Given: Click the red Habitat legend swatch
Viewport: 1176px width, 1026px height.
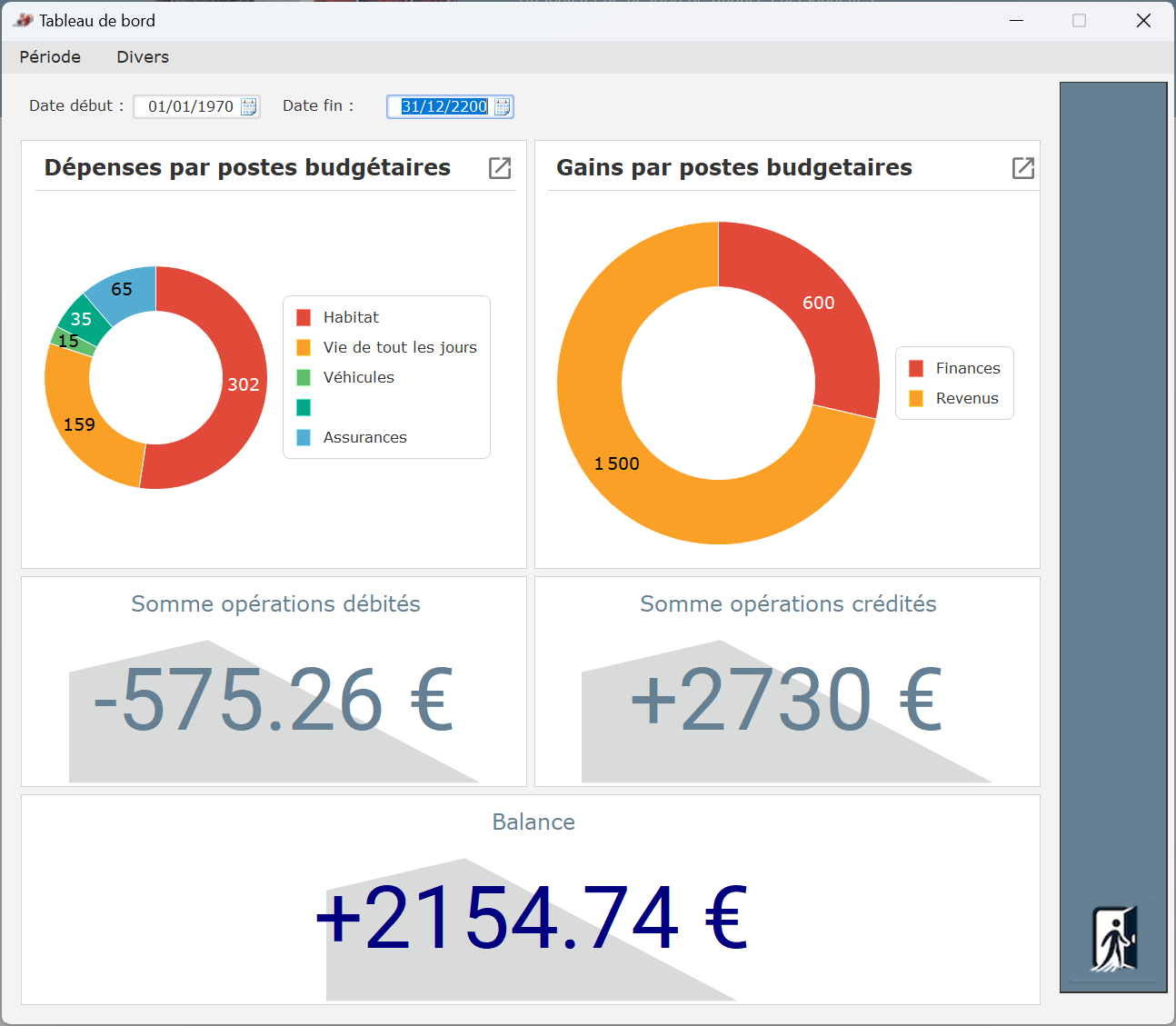Looking at the screenshot, I should point(304,318).
